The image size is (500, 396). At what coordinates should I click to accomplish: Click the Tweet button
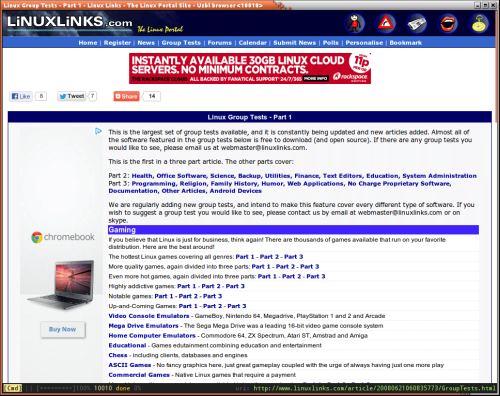(72, 96)
